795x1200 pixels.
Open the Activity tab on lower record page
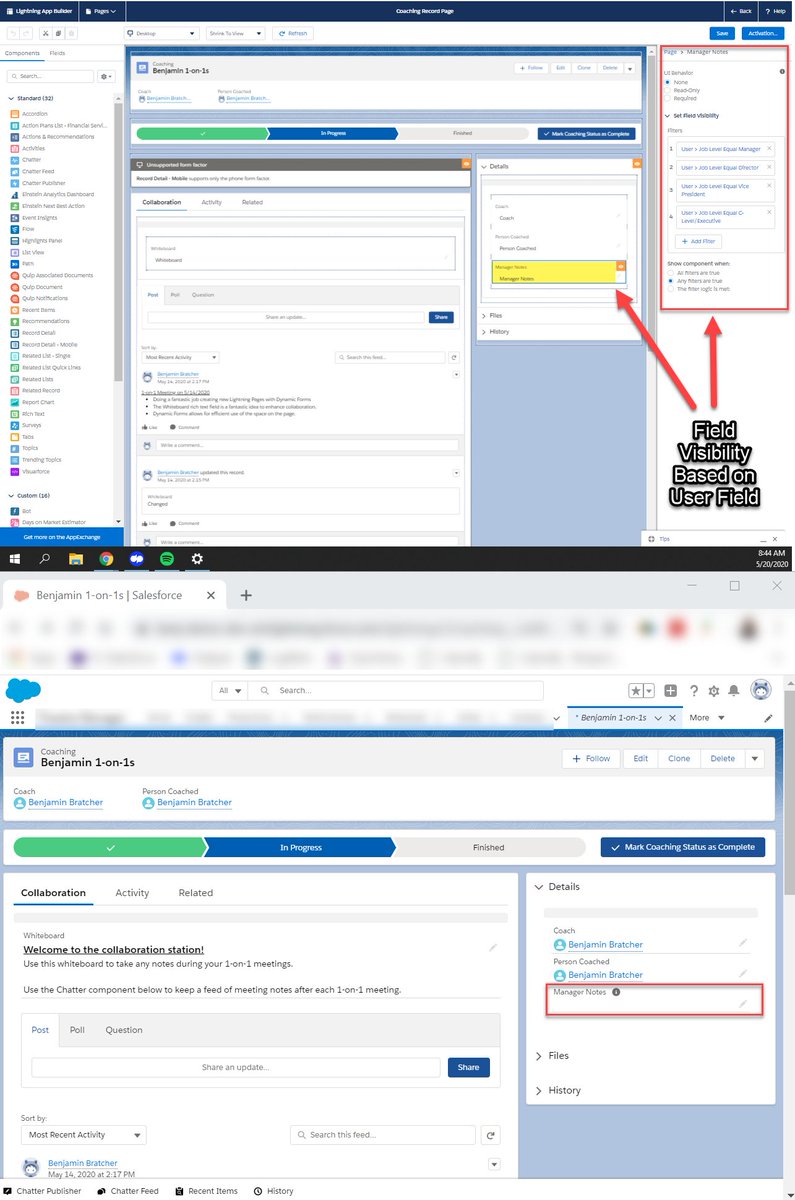(x=132, y=893)
